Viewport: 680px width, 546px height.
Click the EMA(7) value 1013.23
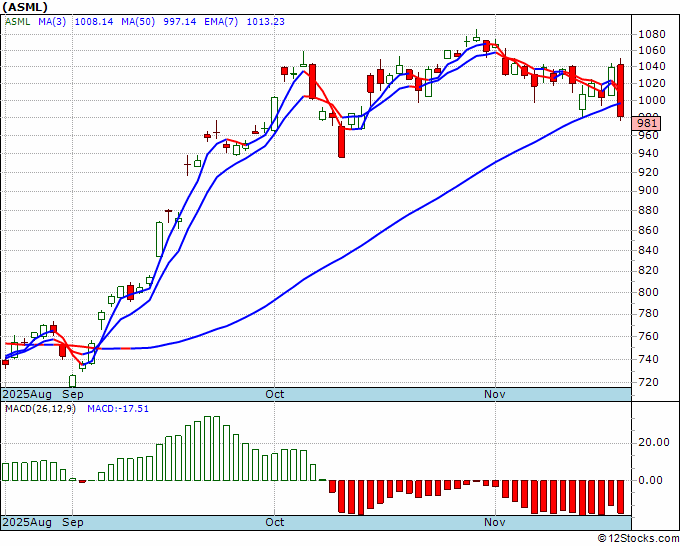tap(265, 21)
